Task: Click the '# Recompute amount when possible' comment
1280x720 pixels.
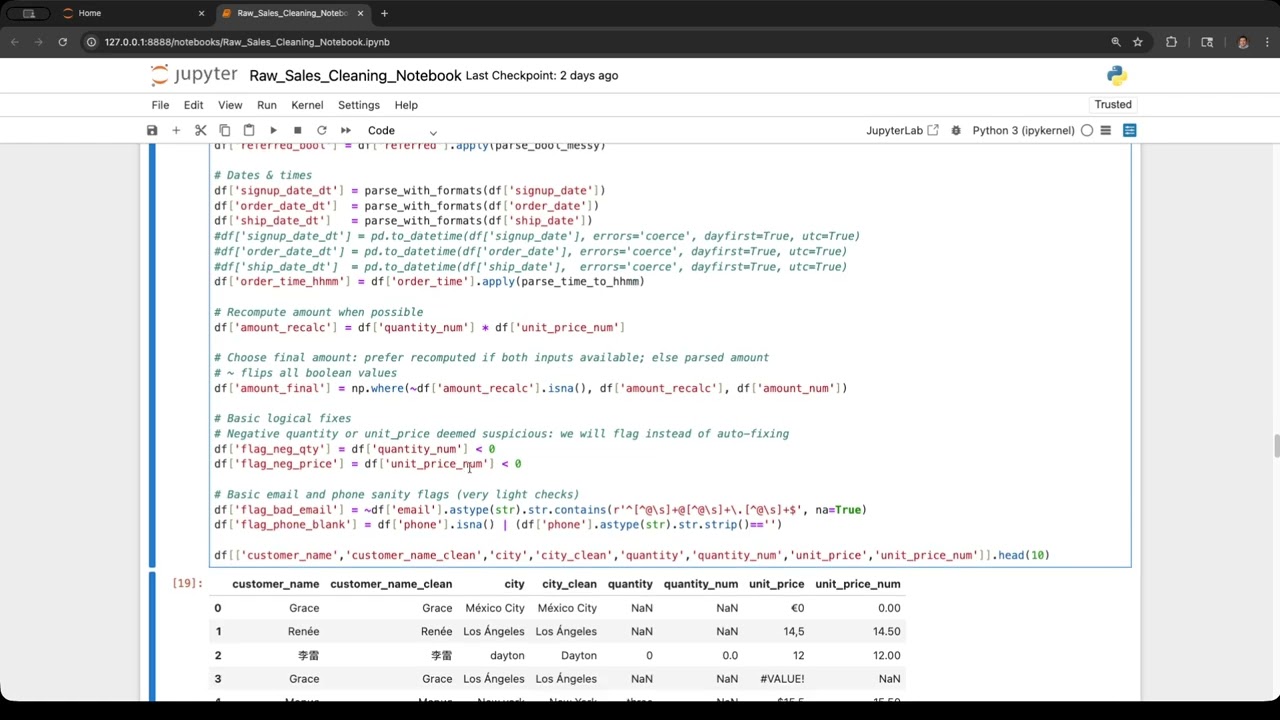Action: (x=318, y=312)
